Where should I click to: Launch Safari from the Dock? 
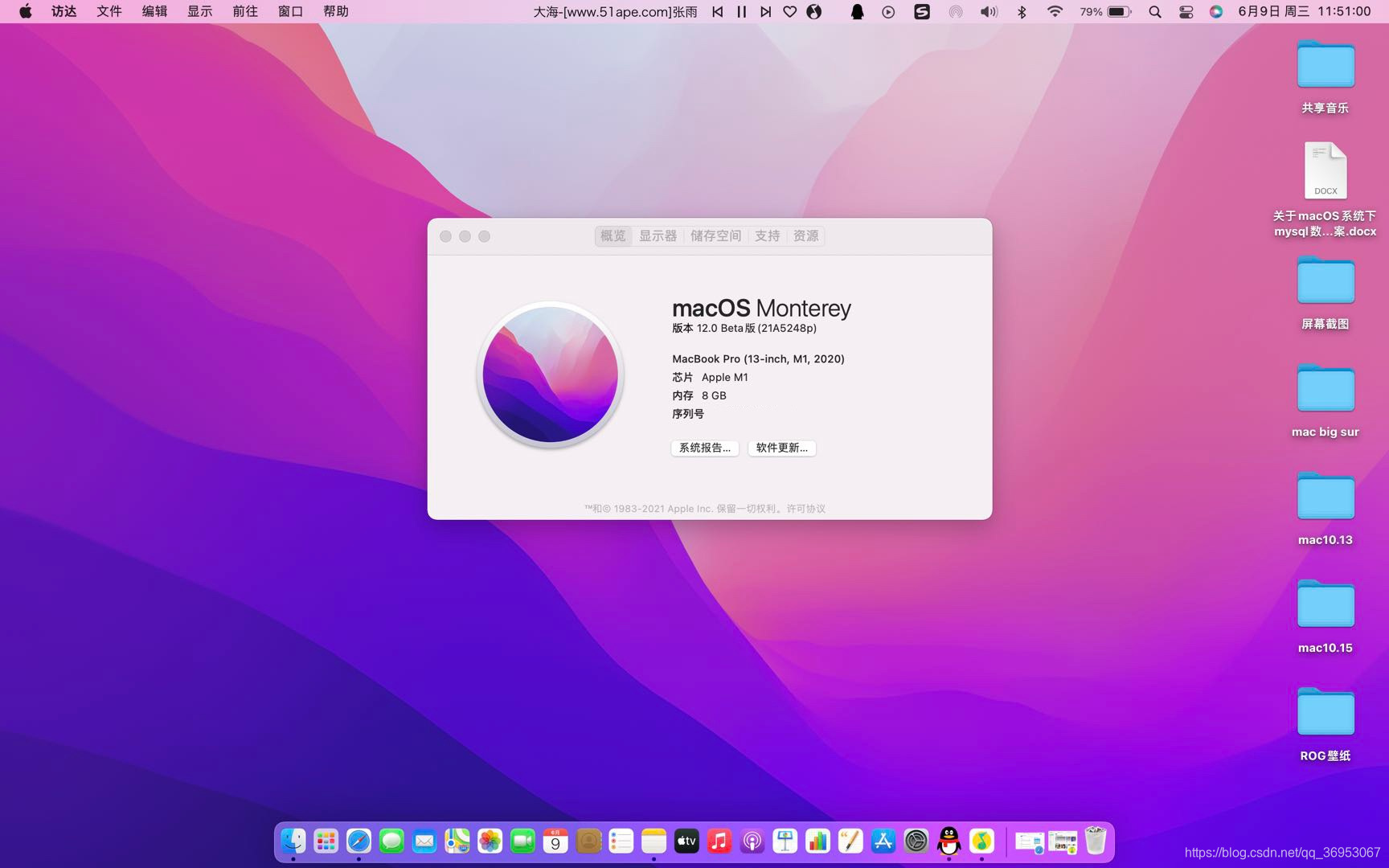[359, 841]
